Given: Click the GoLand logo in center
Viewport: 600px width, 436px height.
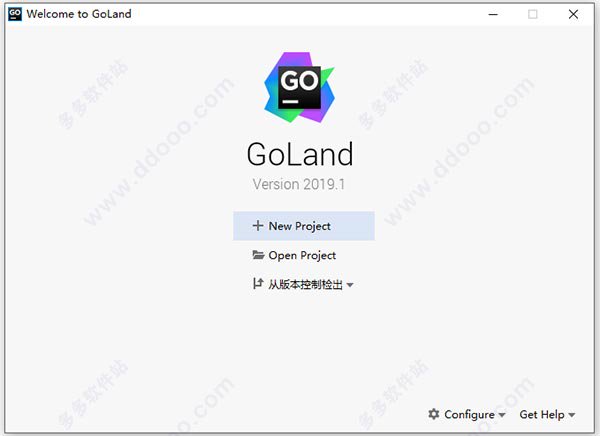Looking at the screenshot, I should [299, 87].
